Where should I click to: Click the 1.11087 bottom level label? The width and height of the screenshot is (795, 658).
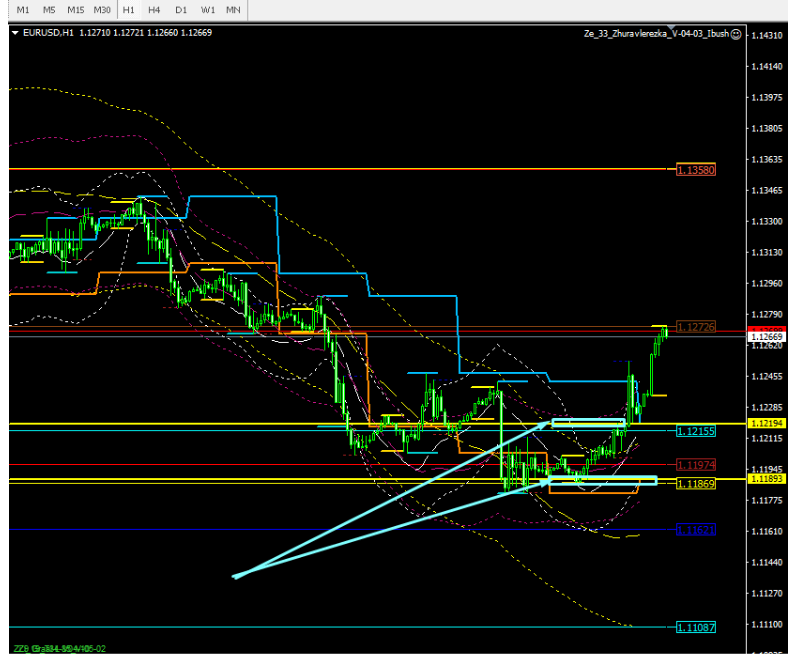[695, 627]
